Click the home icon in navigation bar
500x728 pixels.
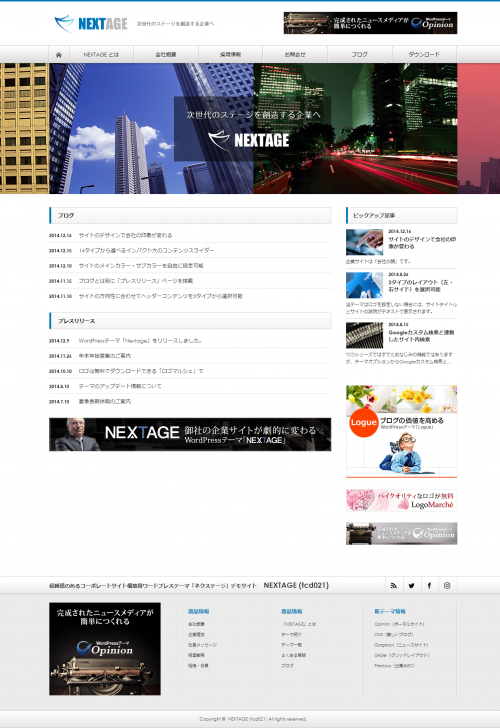tap(59, 55)
